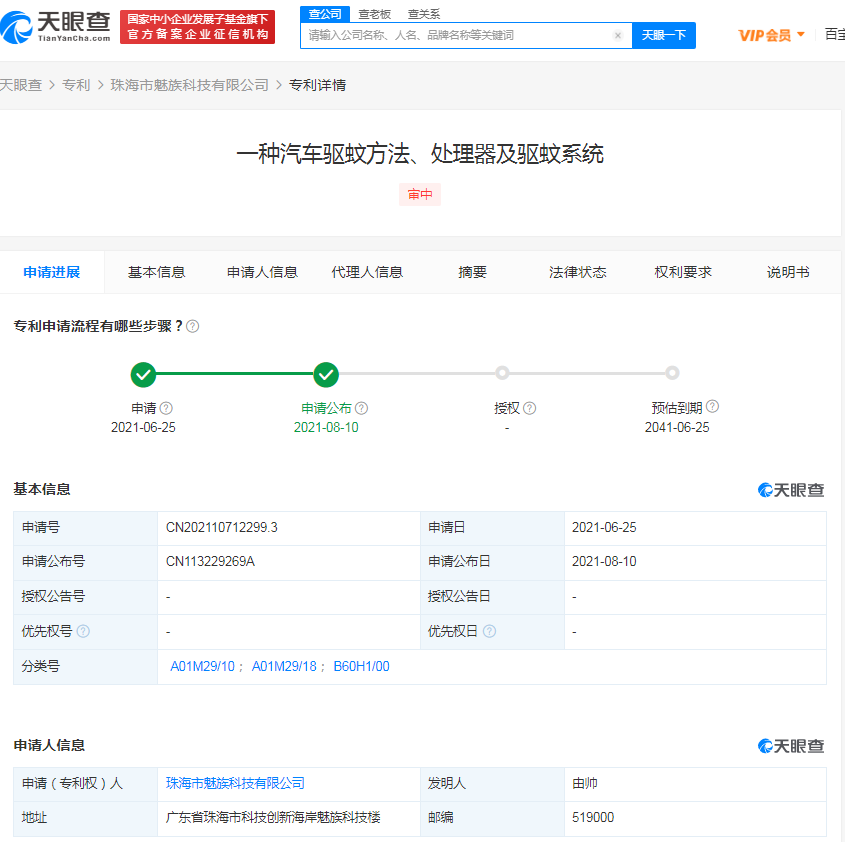Click help icon beside 优先权号
845x842 pixels.
(x=83, y=631)
